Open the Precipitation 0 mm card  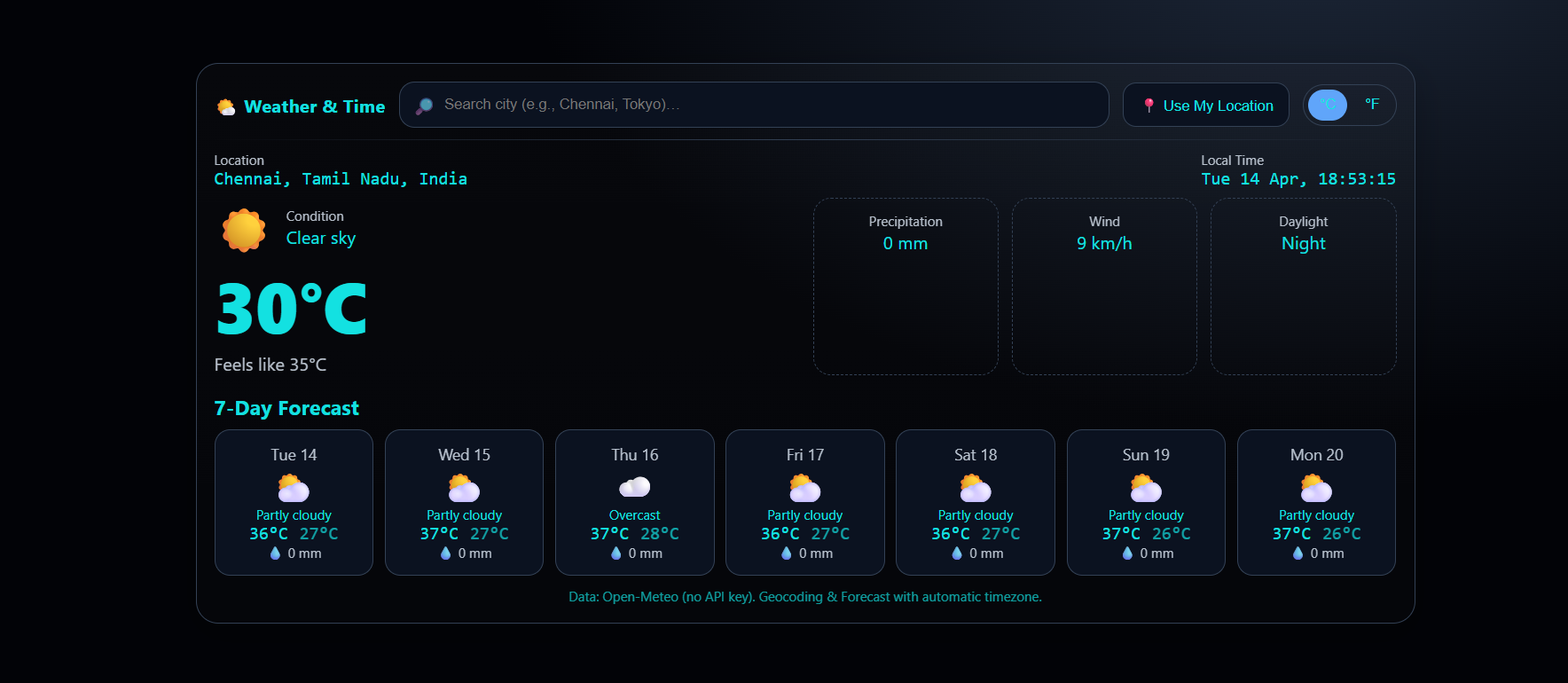(906, 287)
